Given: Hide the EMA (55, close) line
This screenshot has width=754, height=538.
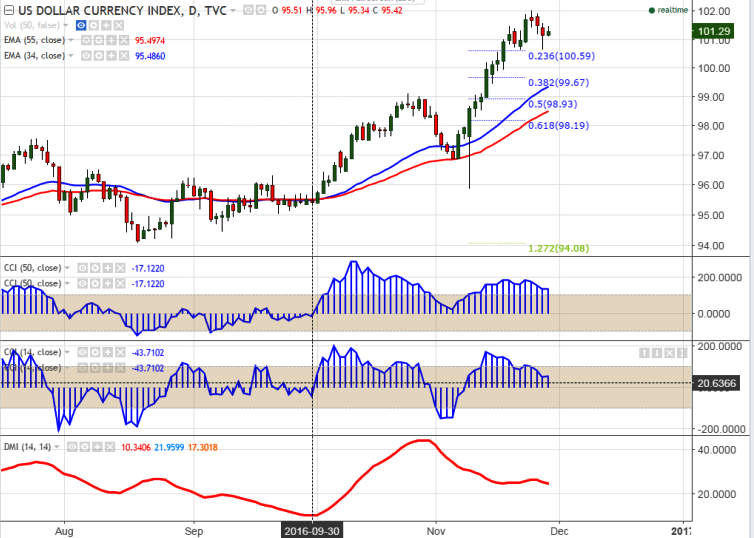Looking at the screenshot, I should coord(86,40).
